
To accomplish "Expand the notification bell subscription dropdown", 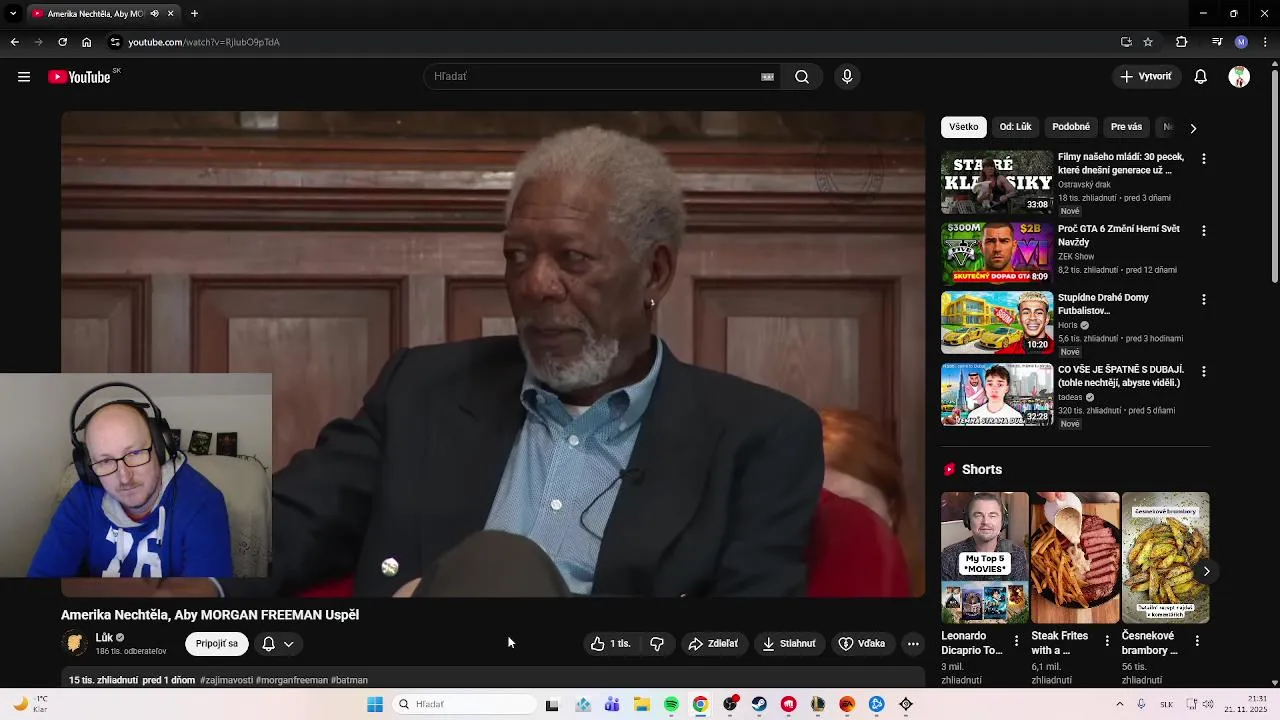I will tap(278, 644).
